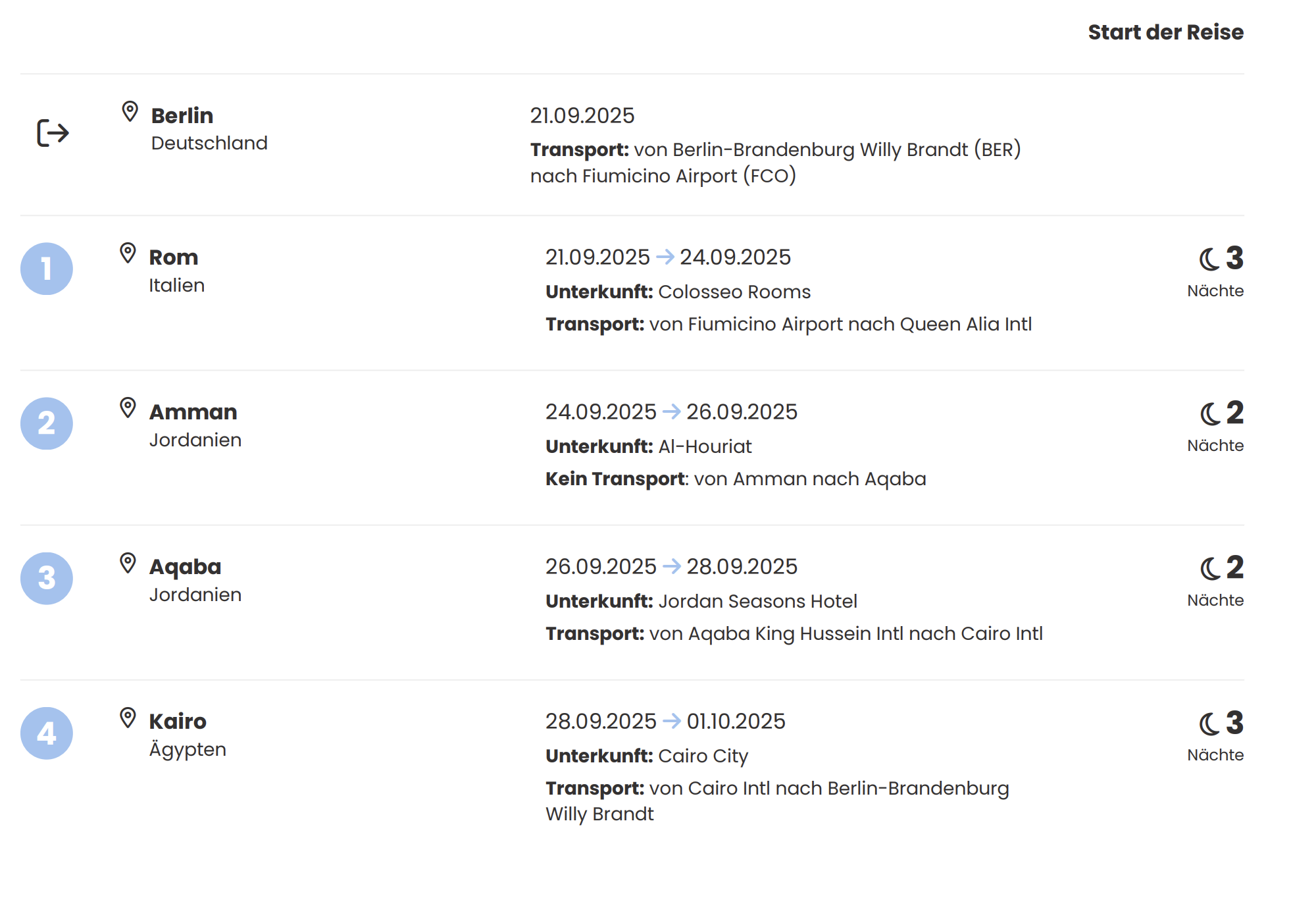Click the location pin next to Kairo

tap(128, 718)
